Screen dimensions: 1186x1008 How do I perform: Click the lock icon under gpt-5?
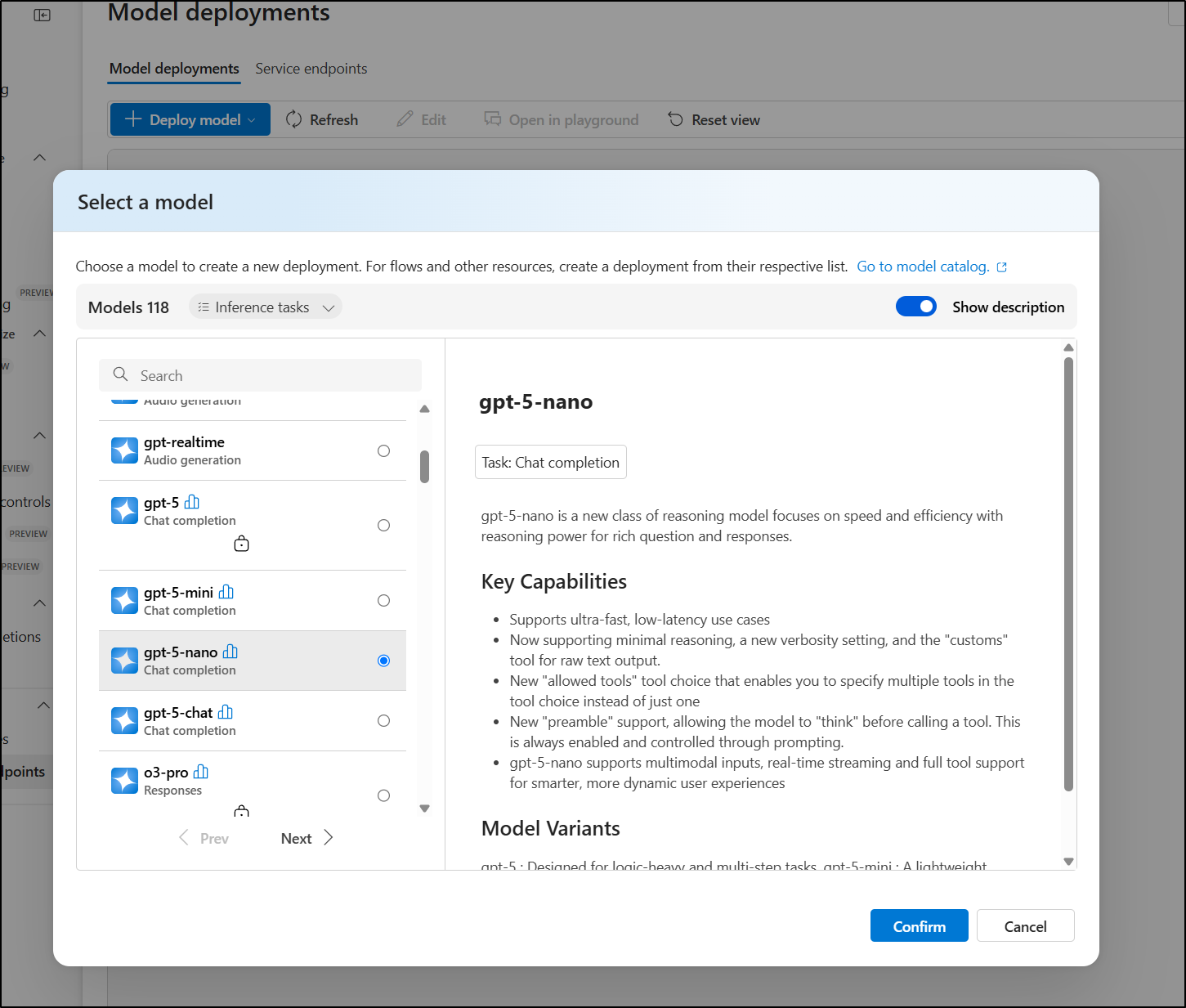241,544
